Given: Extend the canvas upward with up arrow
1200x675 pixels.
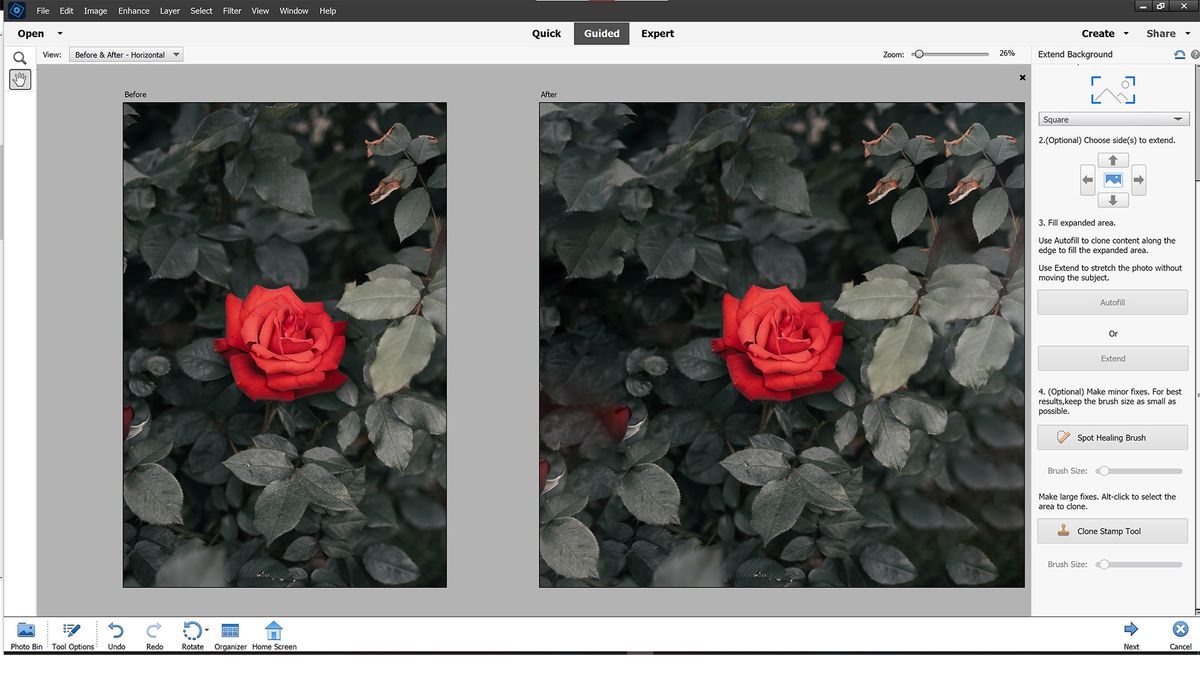Looking at the screenshot, I should click(x=1113, y=160).
